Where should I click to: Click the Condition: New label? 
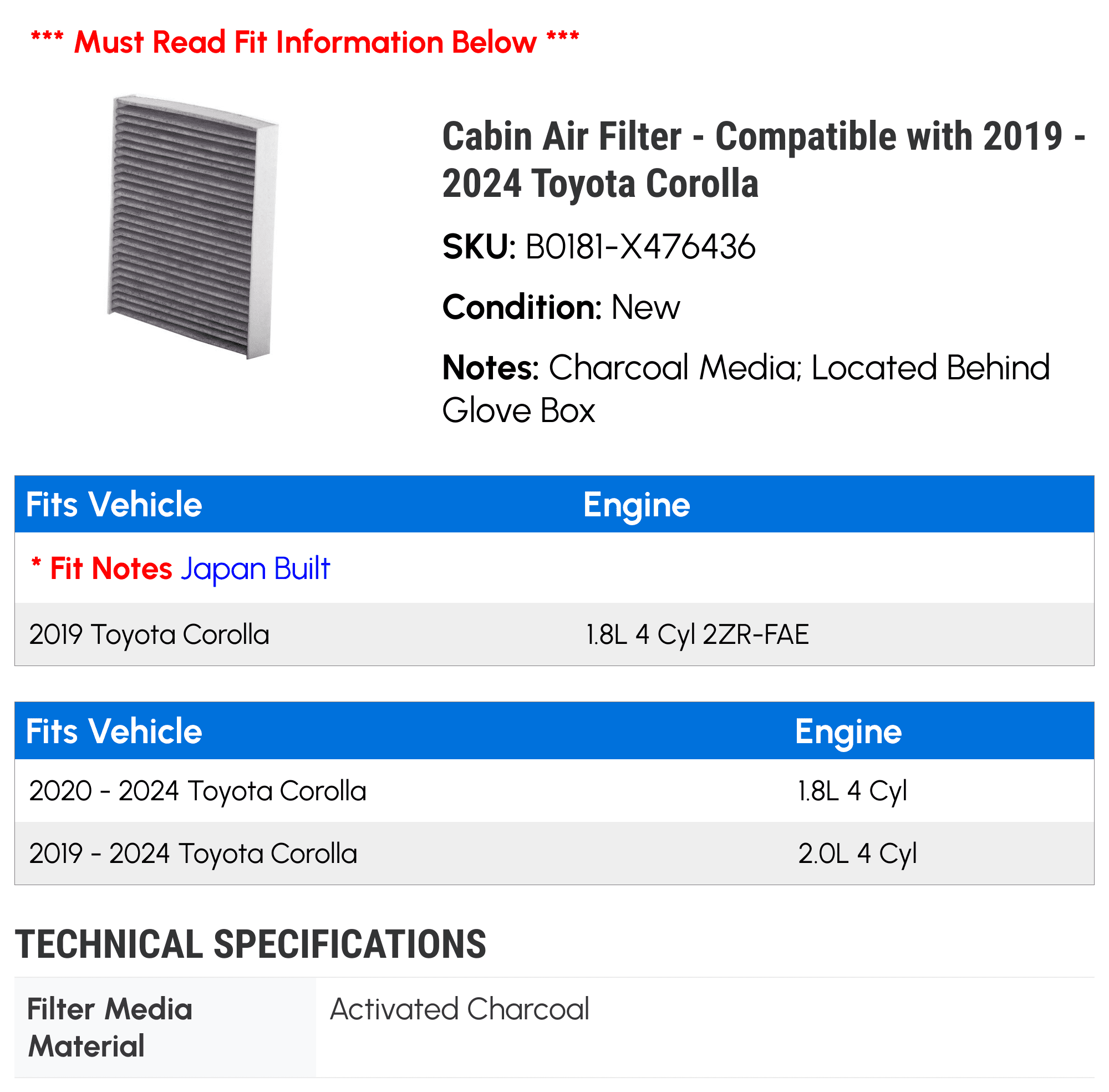tap(561, 307)
